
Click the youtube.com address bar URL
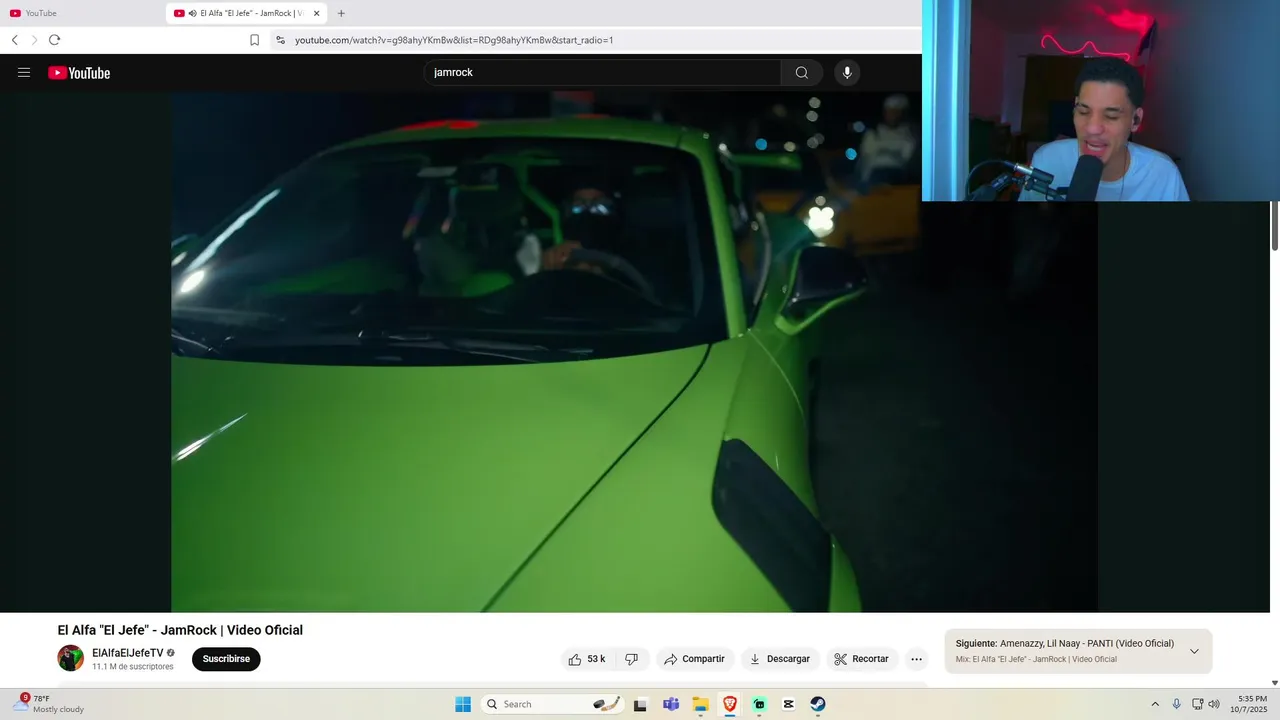point(454,40)
